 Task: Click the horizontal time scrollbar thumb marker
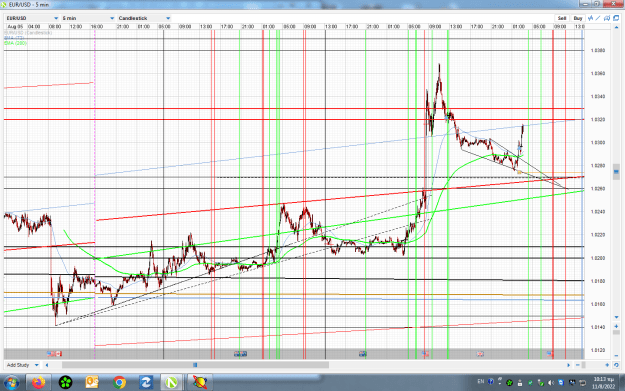[195, 365]
